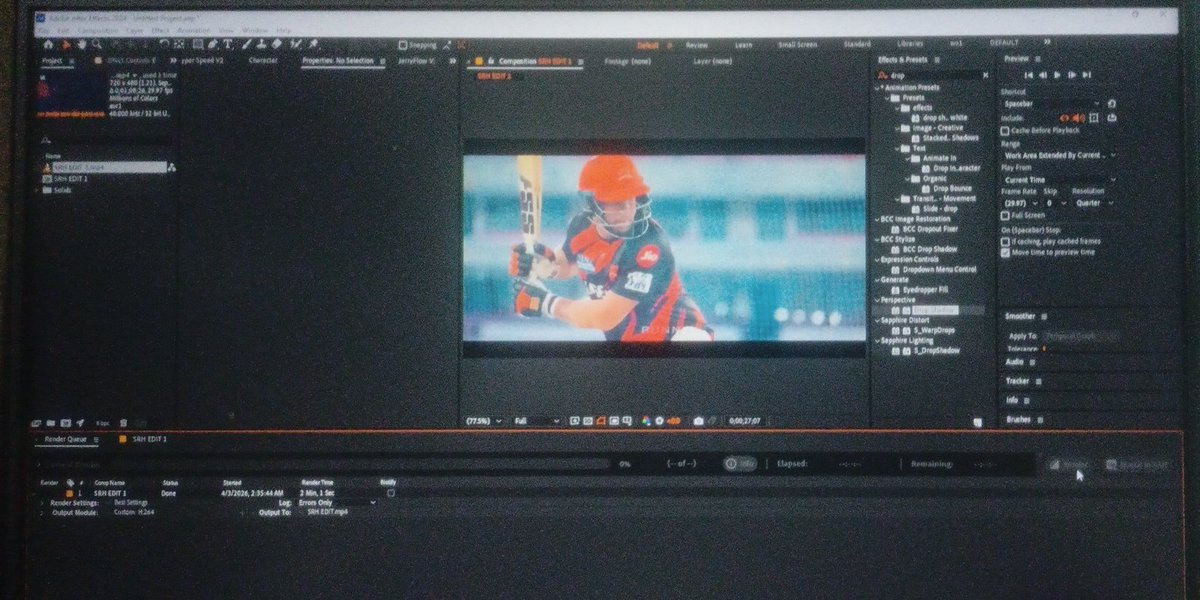Click the Play button in Preview panel

coord(1056,75)
